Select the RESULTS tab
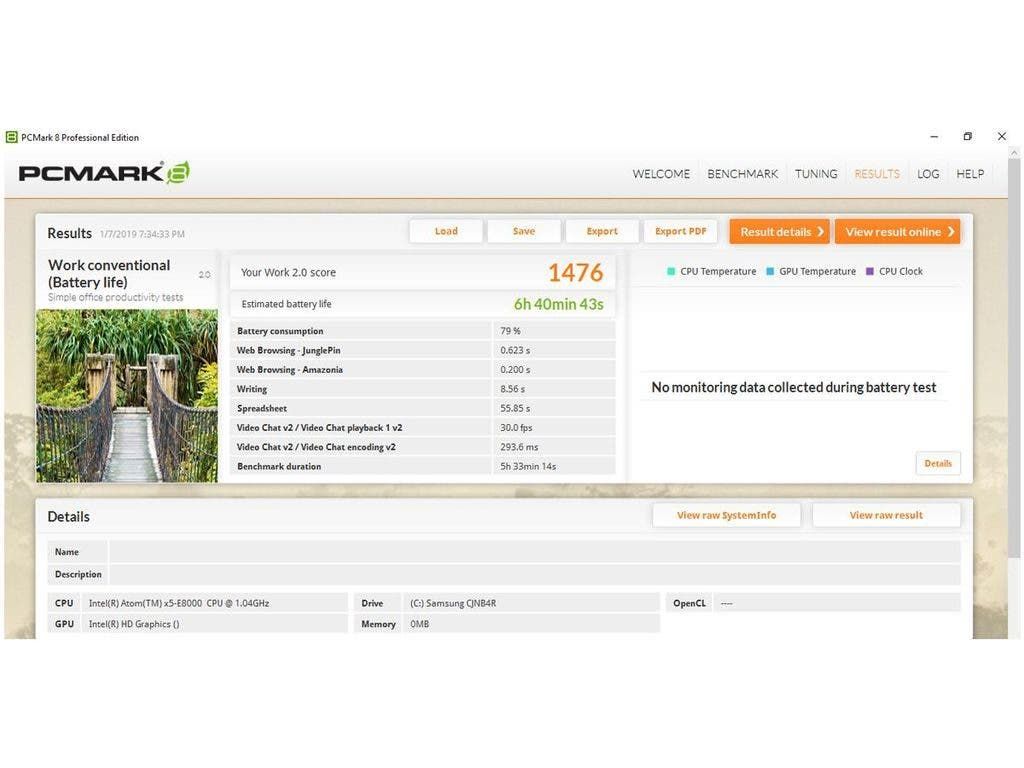 [x=877, y=174]
